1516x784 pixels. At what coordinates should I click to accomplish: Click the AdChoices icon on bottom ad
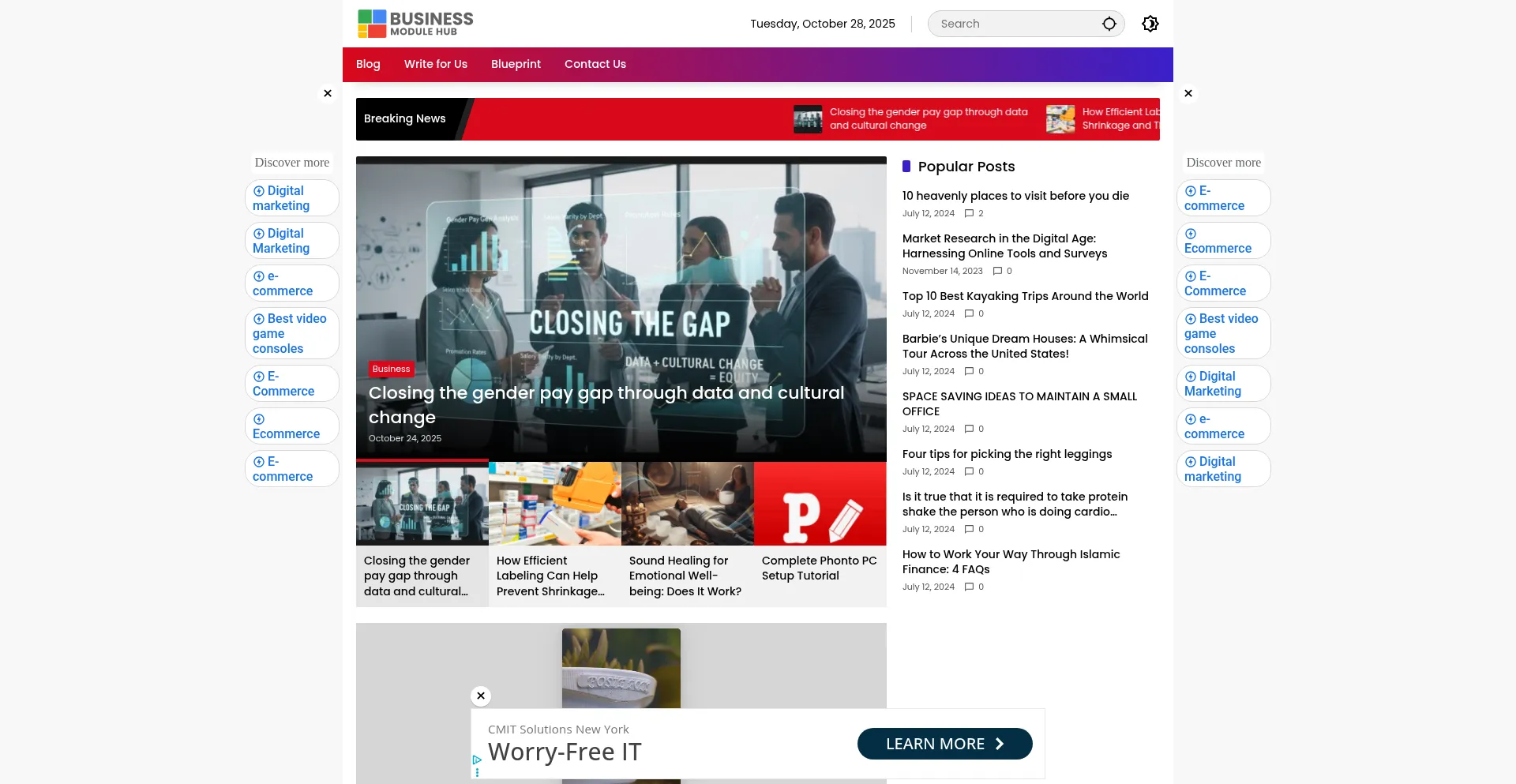(477, 760)
